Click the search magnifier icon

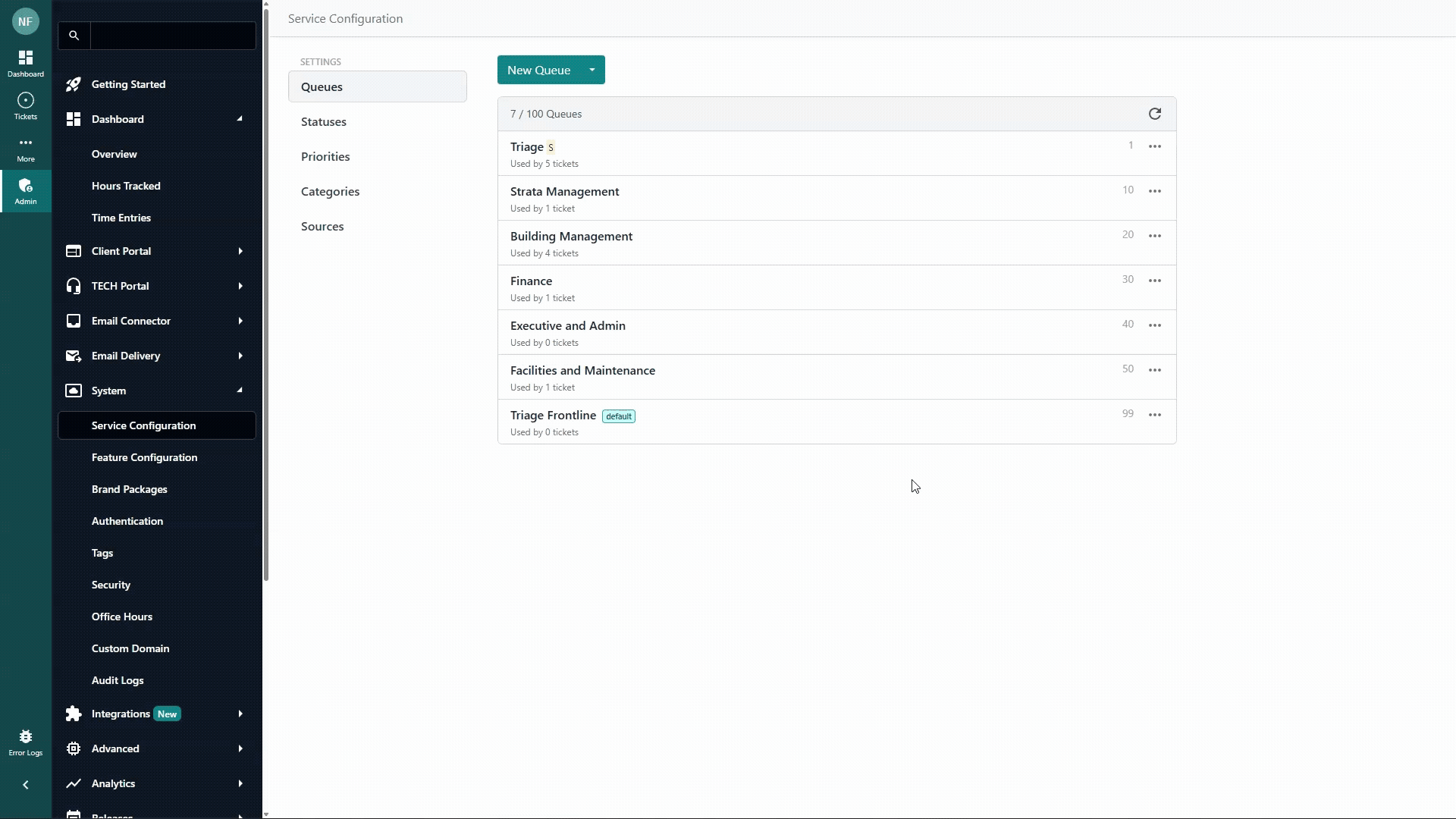(74, 36)
